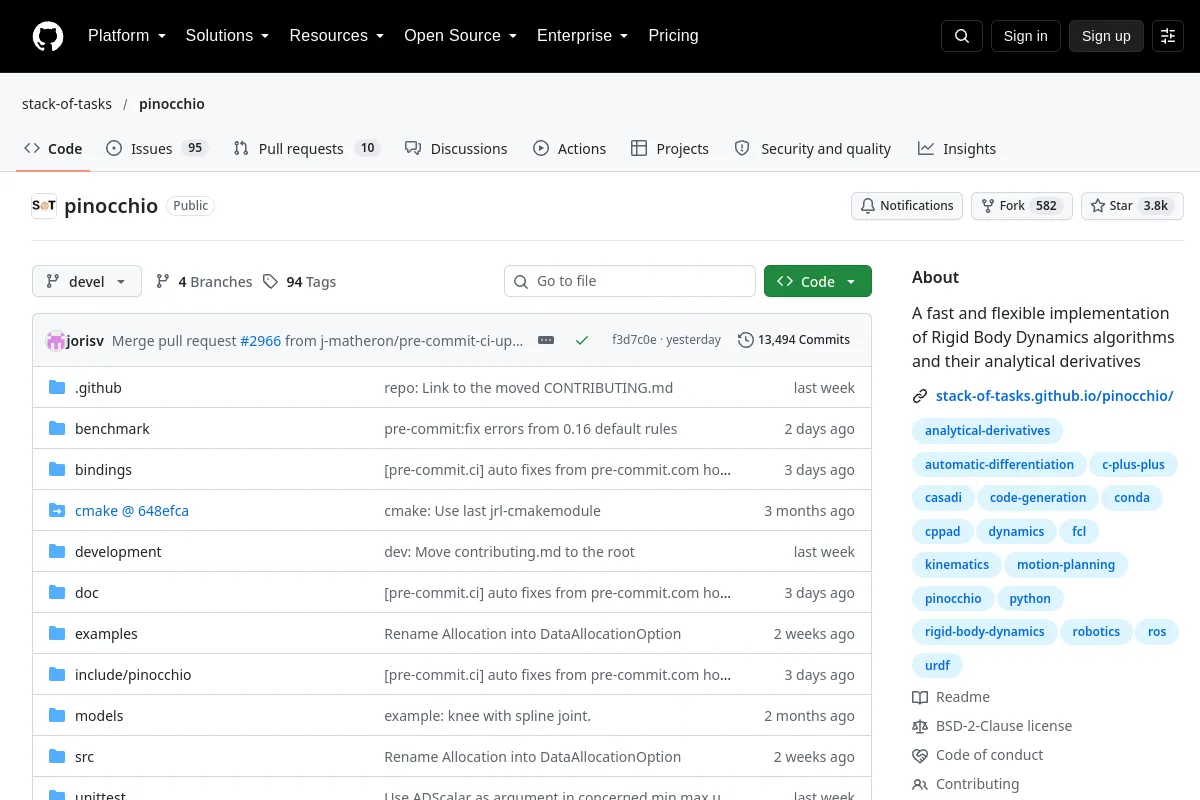The height and width of the screenshot is (800, 1200).
Task: Open the motion-planning topic tag
Action: click(x=1066, y=565)
